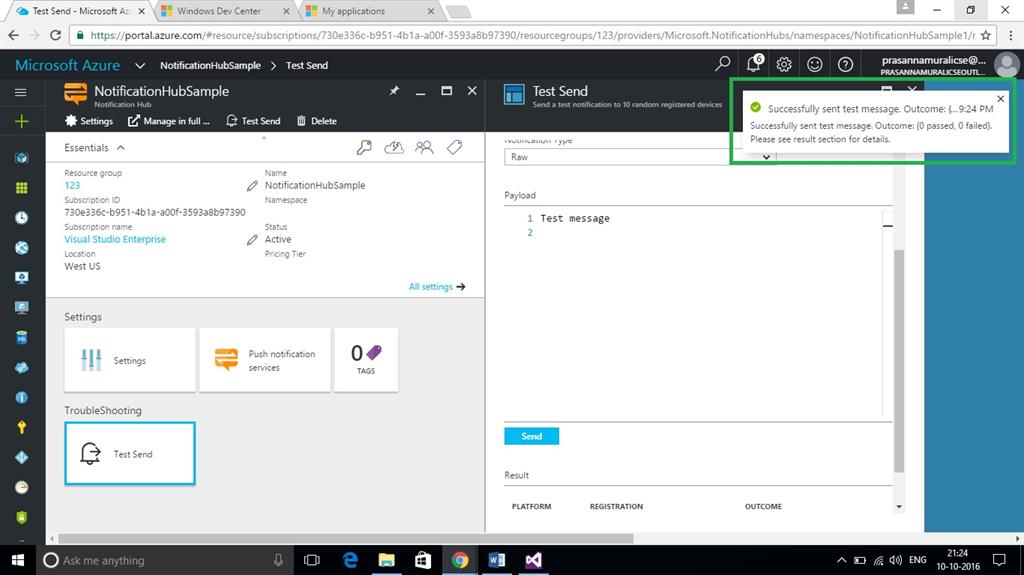
Task: Open the globe App Services sidebar icon
Action: click(x=22, y=248)
